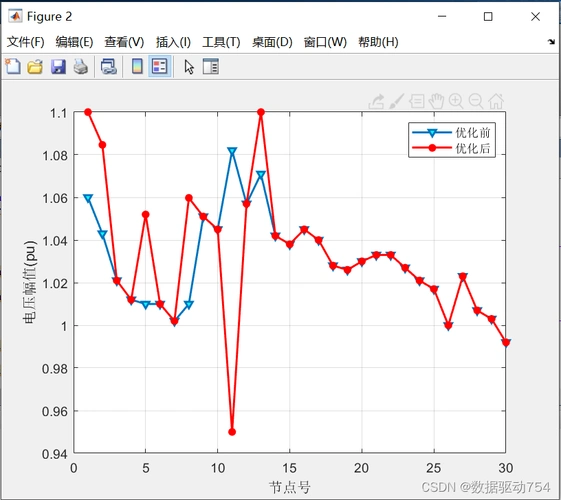
Task: Save the figure using the floppy icon
Action: coord(58,67)
